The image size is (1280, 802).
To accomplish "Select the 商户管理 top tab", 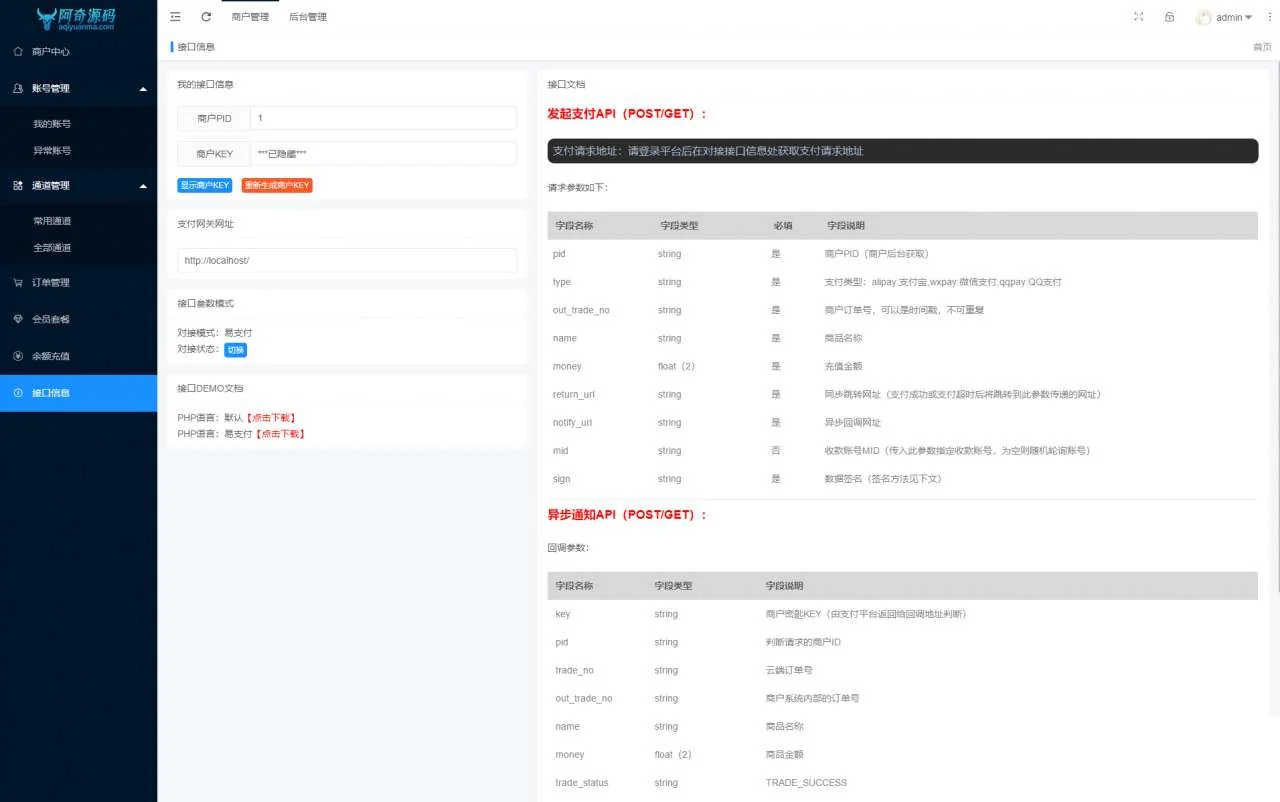I will 250,17.
